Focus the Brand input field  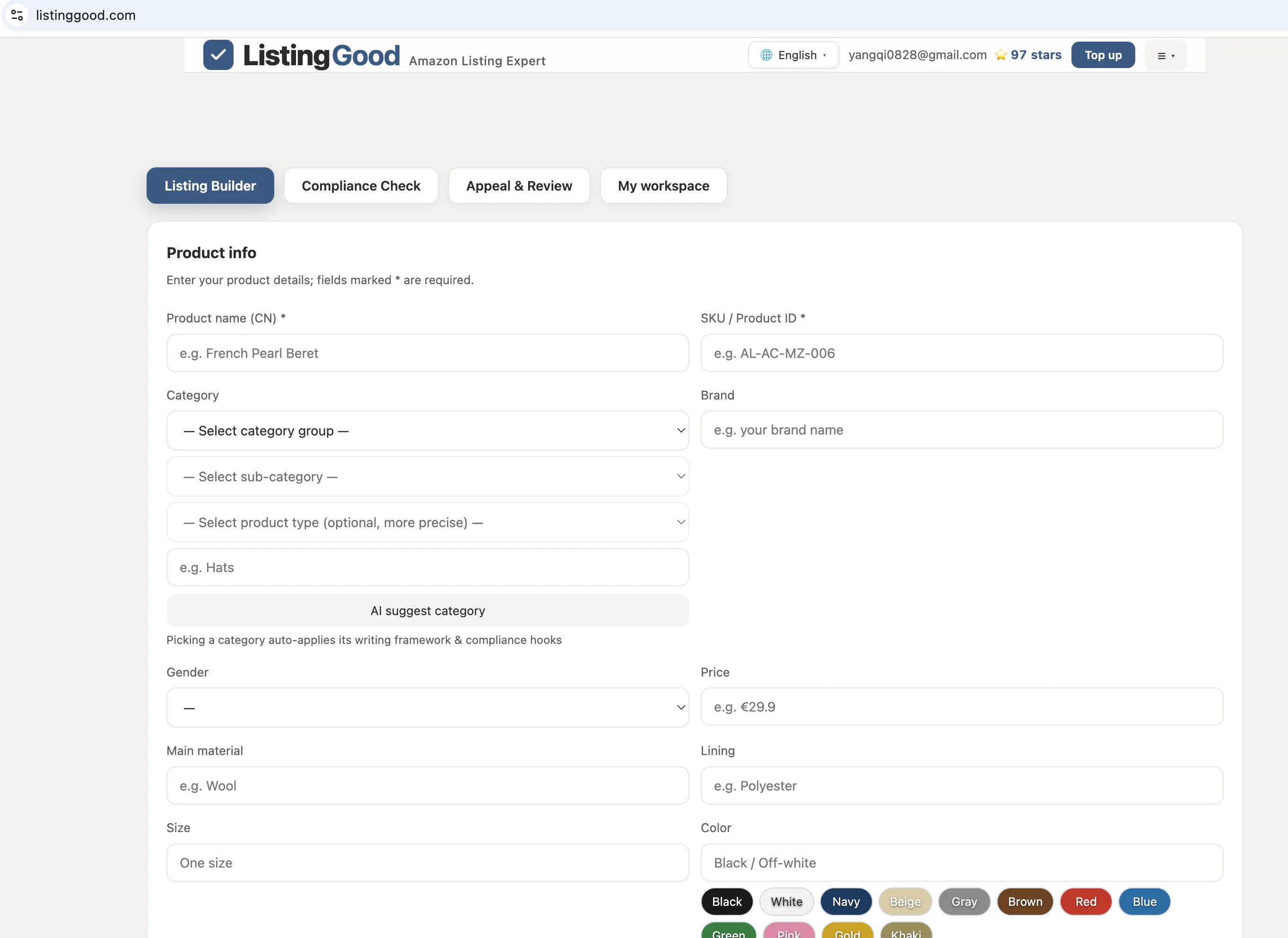pos(961,430)
